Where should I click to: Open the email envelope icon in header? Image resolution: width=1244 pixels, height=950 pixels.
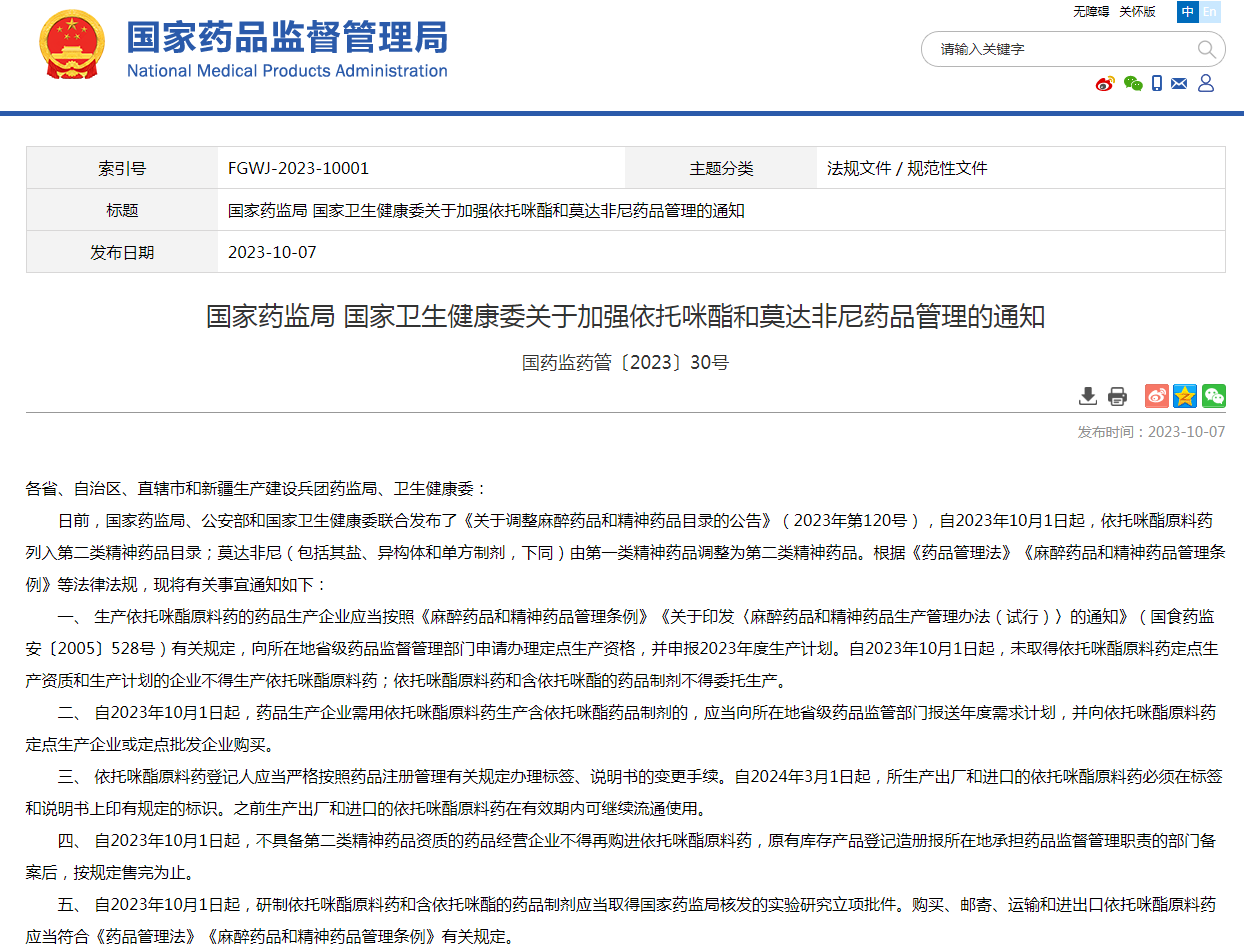[x=1179, y=84]
